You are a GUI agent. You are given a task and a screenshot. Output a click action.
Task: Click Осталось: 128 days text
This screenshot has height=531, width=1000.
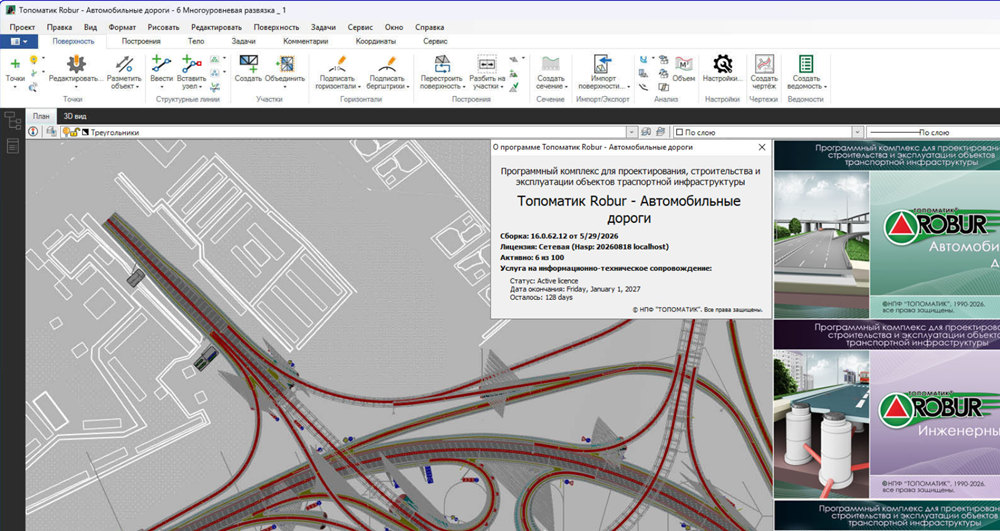(541, 297)
